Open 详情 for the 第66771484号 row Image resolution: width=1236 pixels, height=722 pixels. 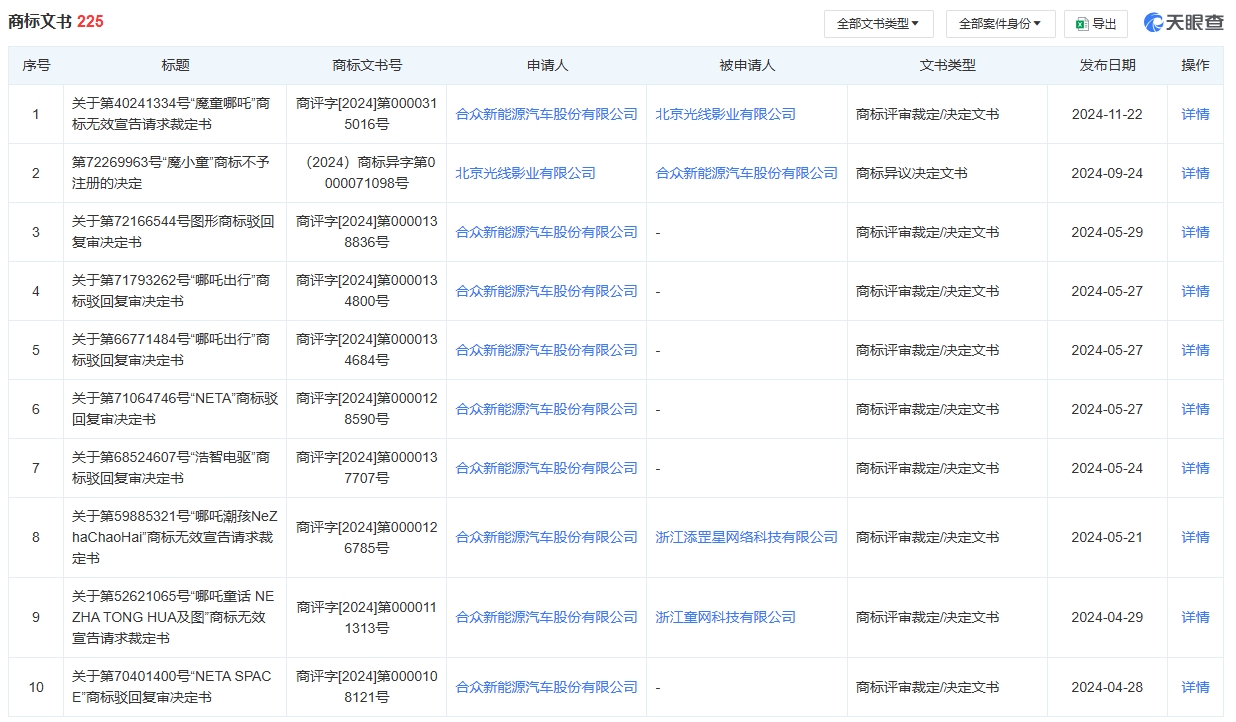(1195, 350)
